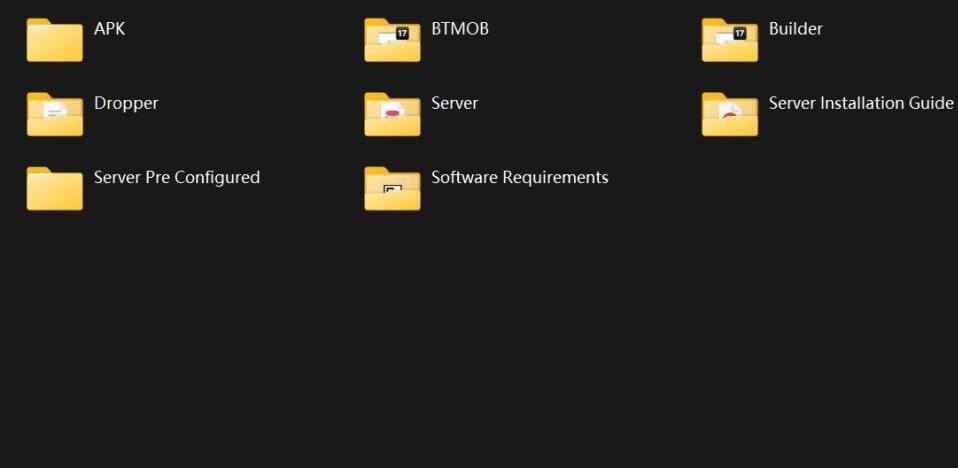
Task: Select the Server Pre Configured folder icon
Action: pos(54,188)
